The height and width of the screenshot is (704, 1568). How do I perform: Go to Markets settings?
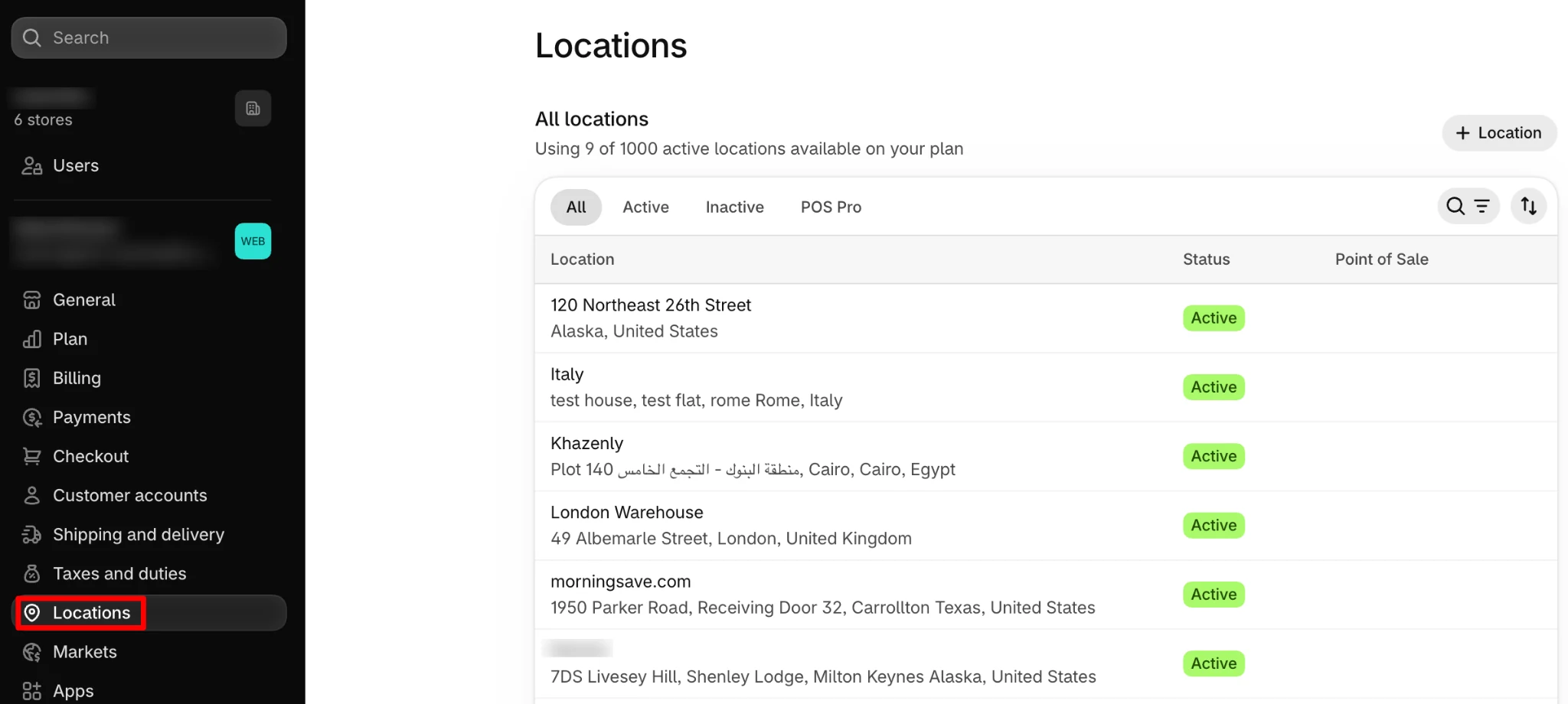[149, 651]
